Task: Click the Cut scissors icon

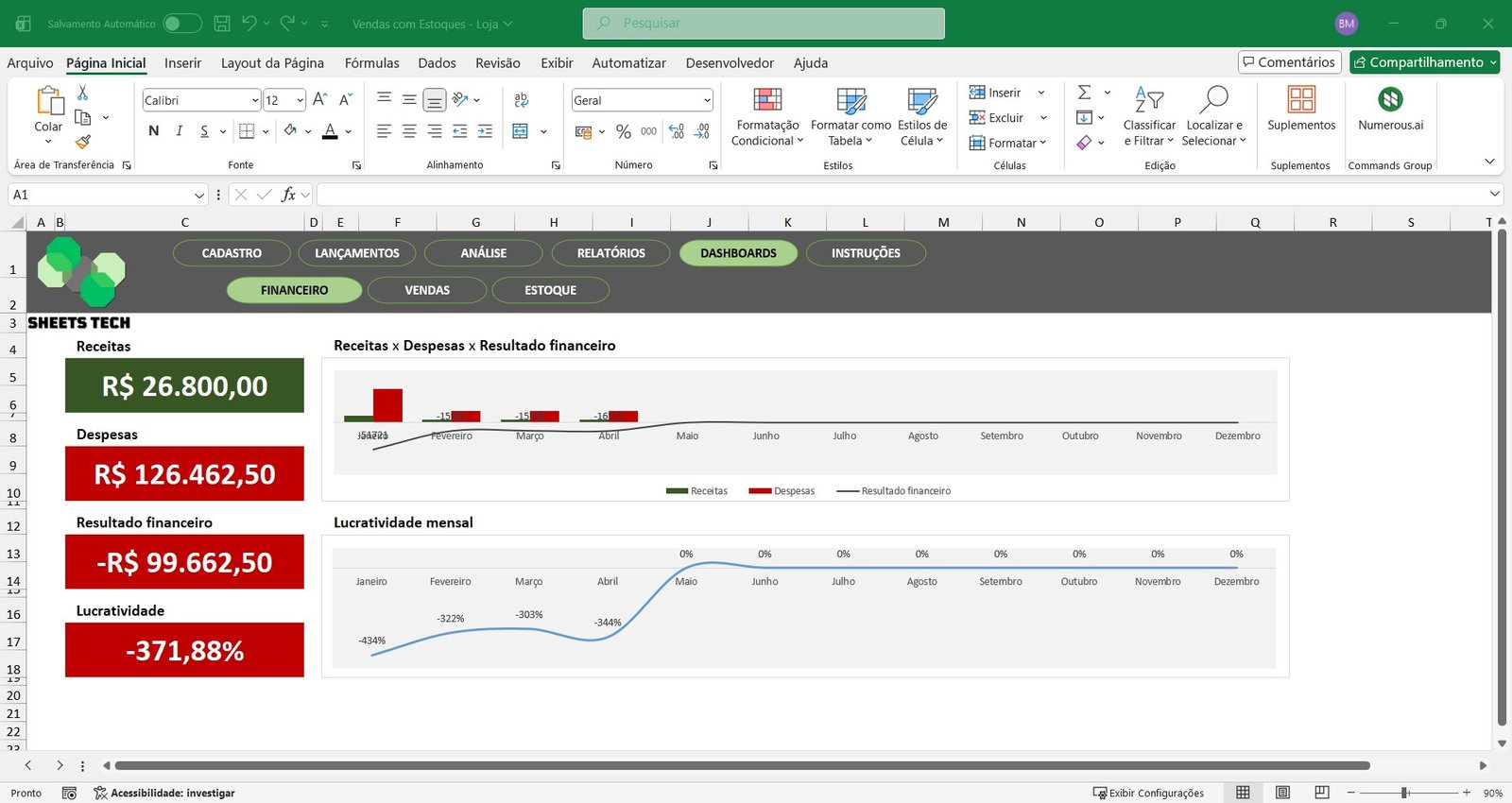Action: click(82, 93)
